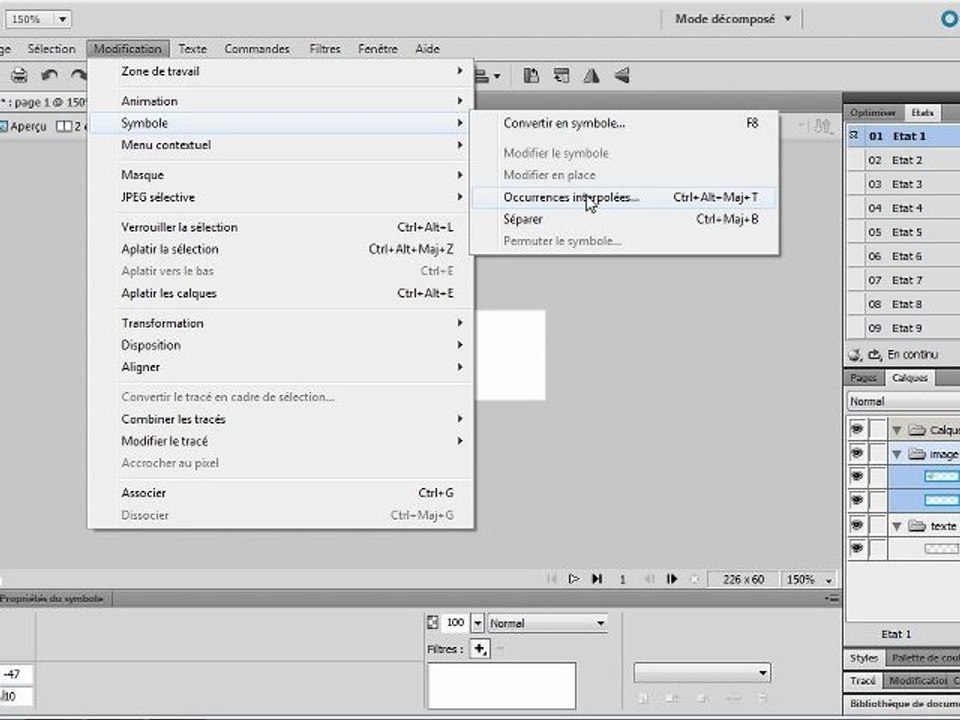Viewport: 960px width, 720px height.
Task: Toggle lock box of the texte layer
Action: pyautogui.click(x=878, y=525)
